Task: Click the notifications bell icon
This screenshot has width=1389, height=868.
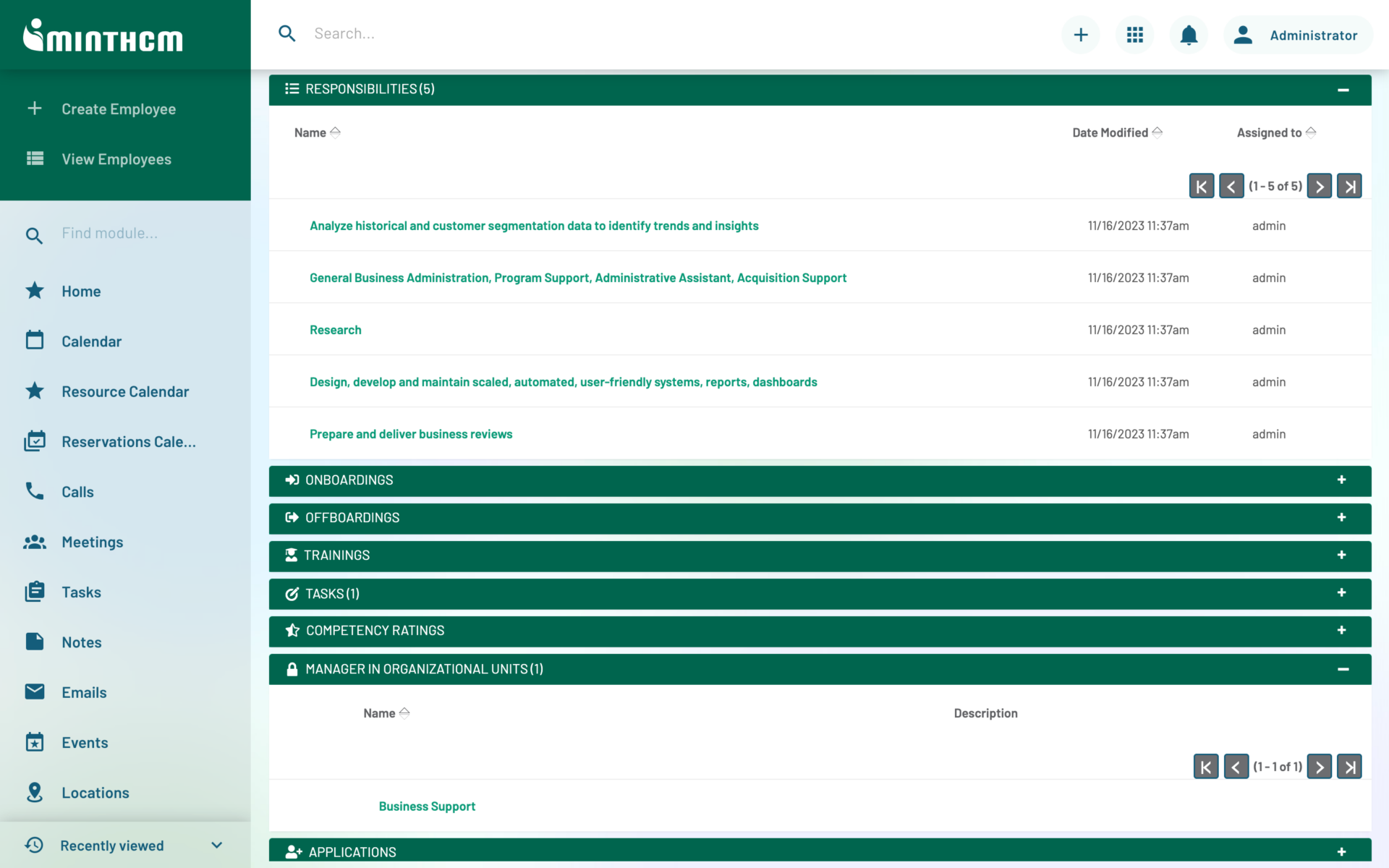Action: tap(1188, 34)
